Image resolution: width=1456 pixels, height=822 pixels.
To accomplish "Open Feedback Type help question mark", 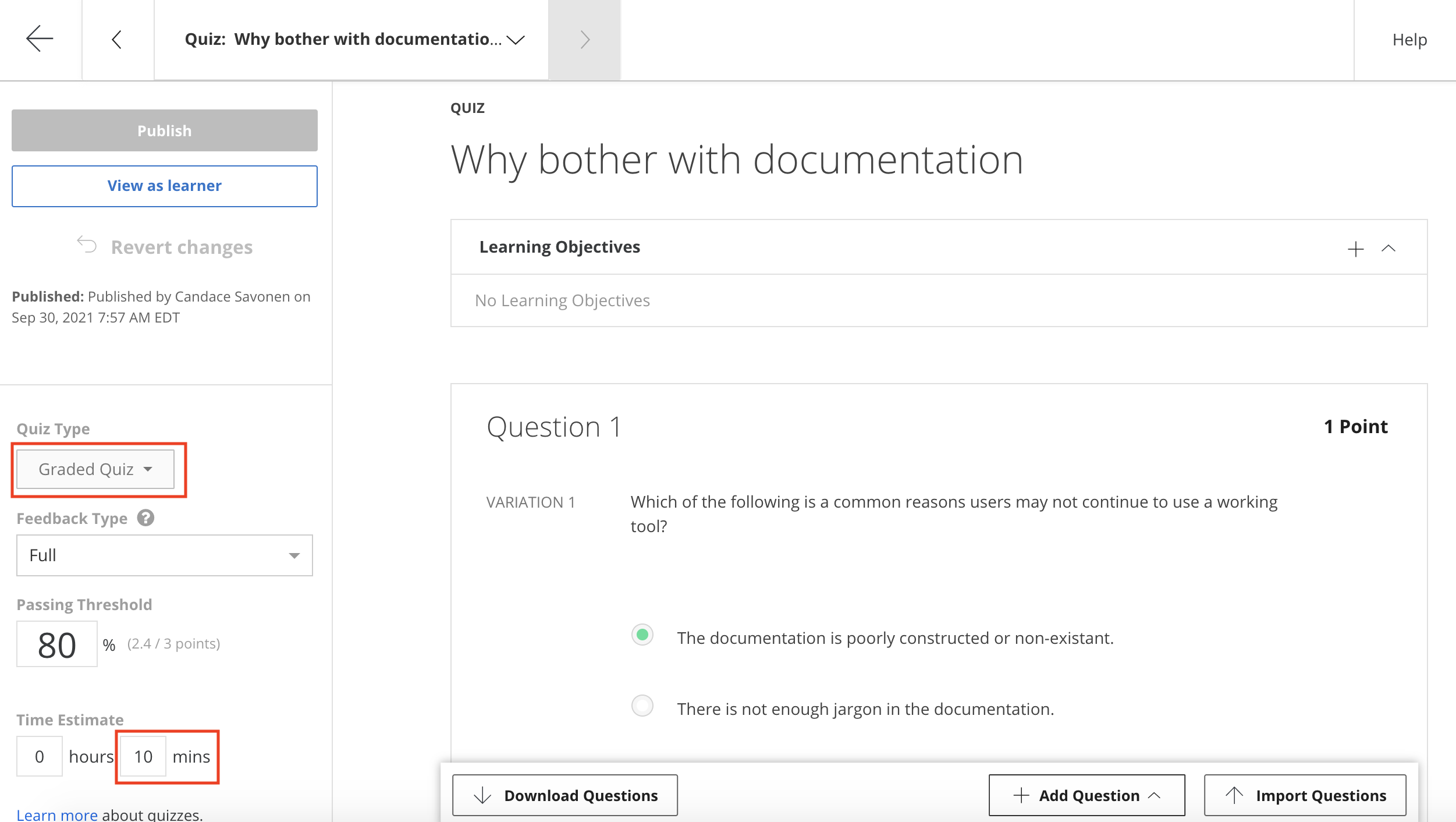I will (145, 518).
